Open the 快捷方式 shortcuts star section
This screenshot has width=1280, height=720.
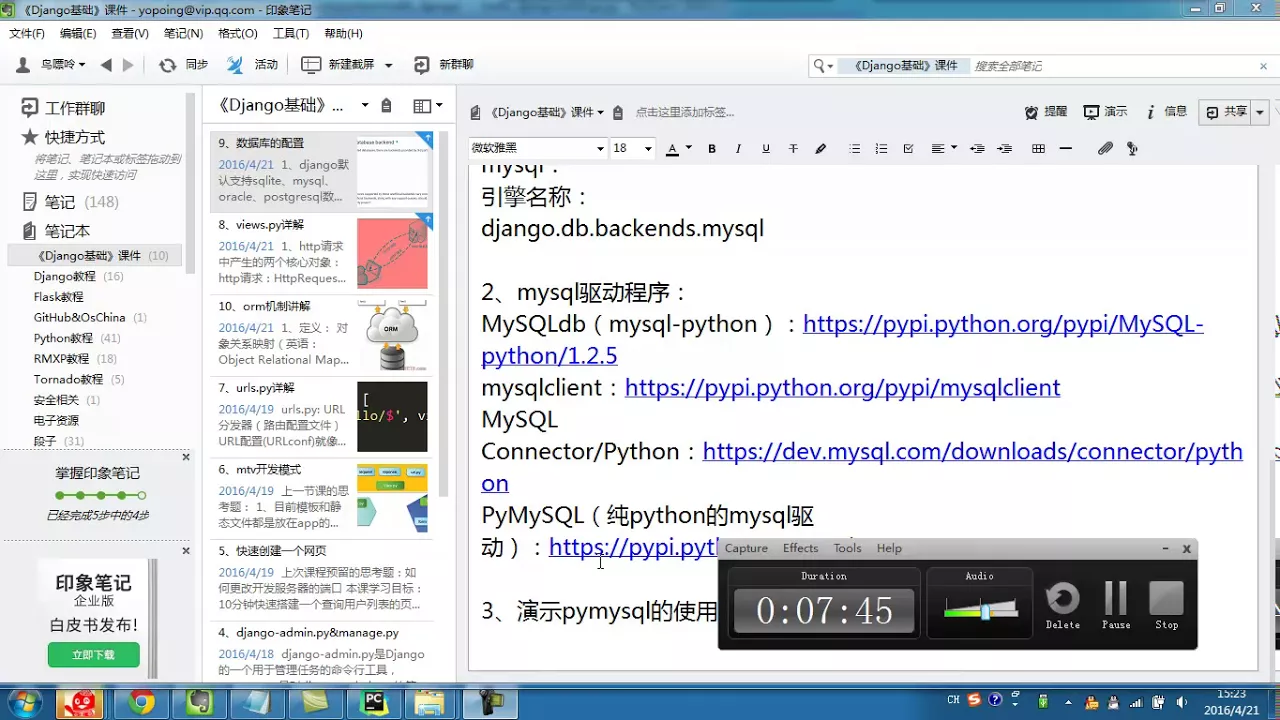[x=64, y=137]
